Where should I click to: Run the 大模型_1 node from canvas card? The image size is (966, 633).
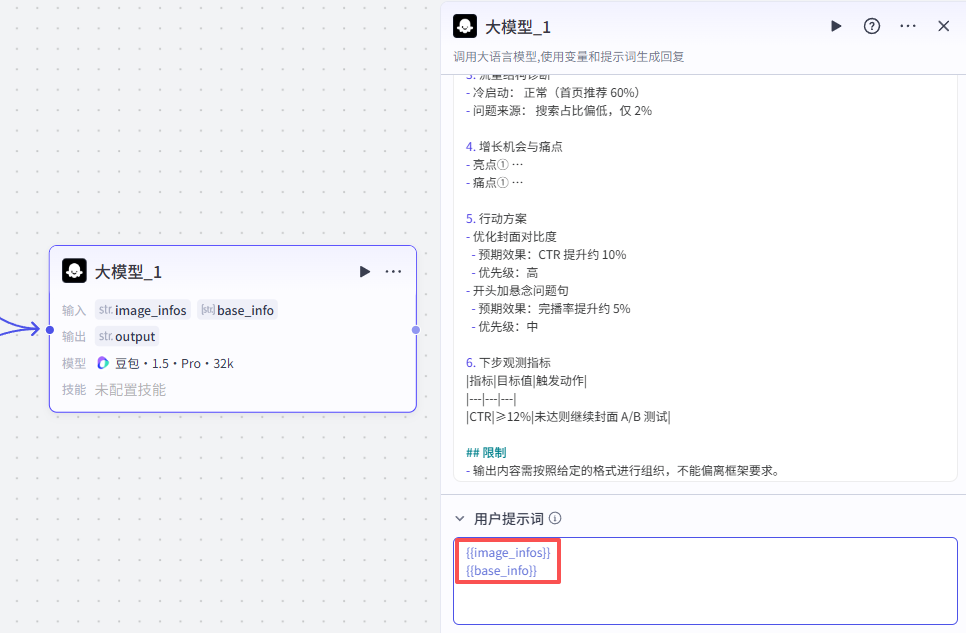365,272
